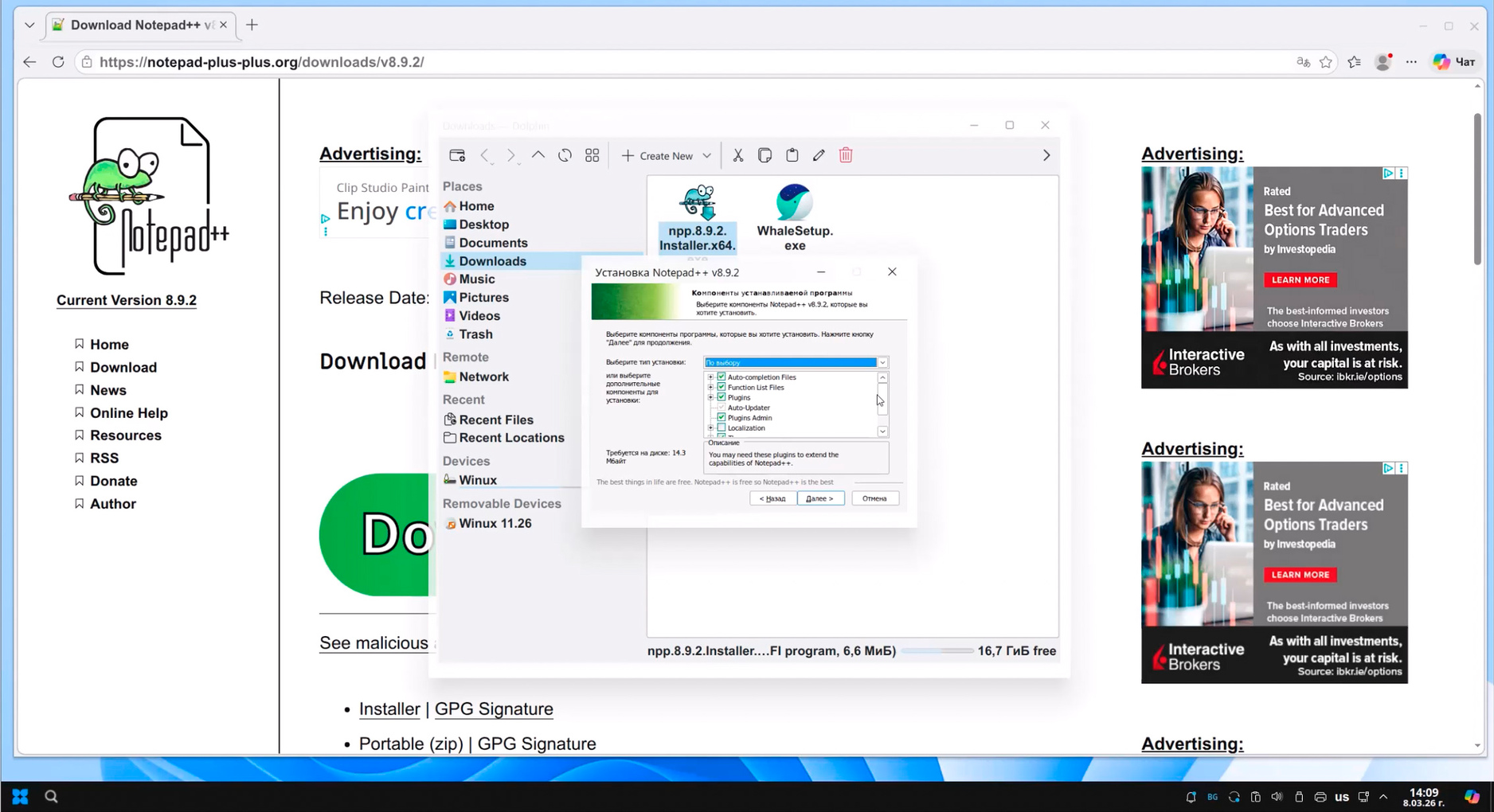Image resolution: width=1494 pixels, height=812 pixels.
Task: Click the red Delete trash icon
Action: [x=846, y=155]
